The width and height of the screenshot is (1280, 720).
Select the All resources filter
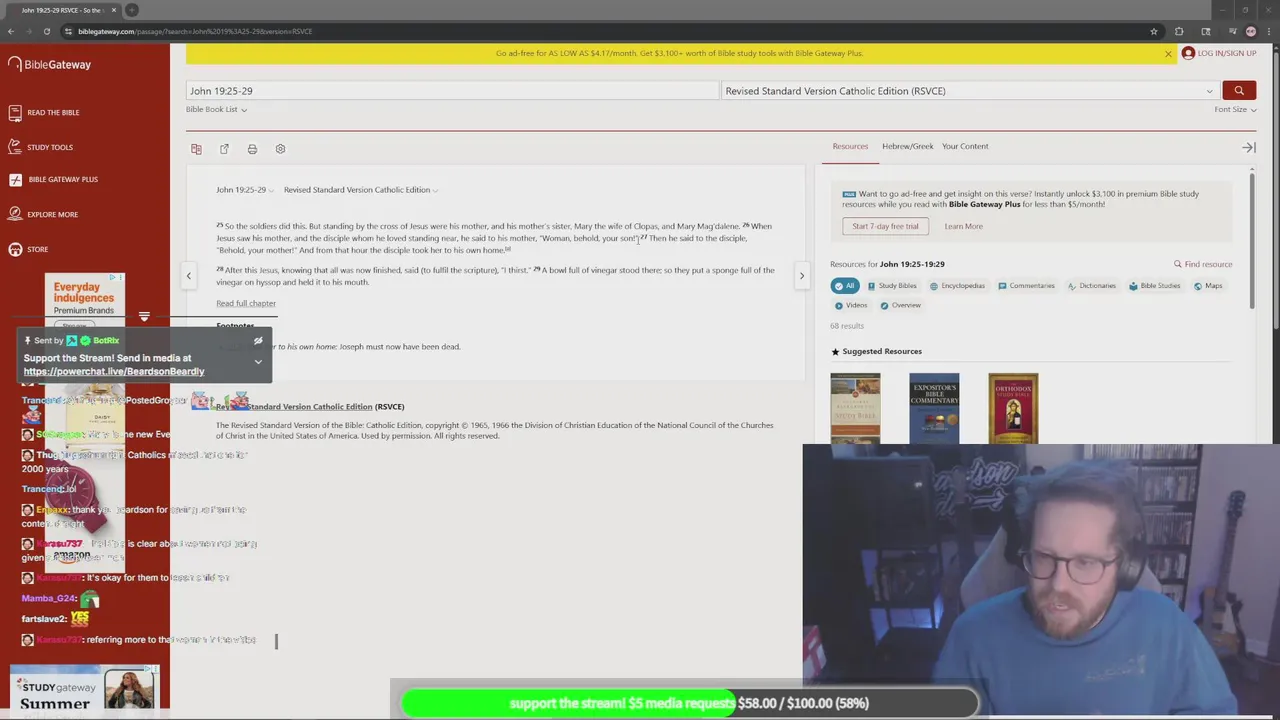tap(845, 286)
